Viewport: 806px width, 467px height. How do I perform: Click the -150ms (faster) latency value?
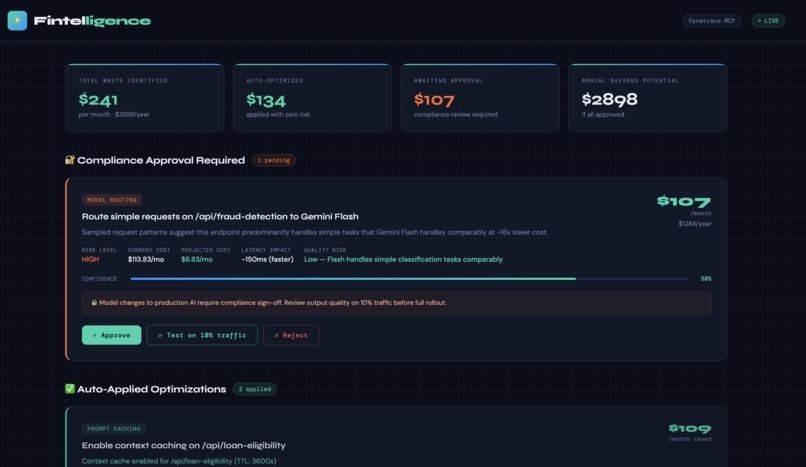[x=267, y=259]
